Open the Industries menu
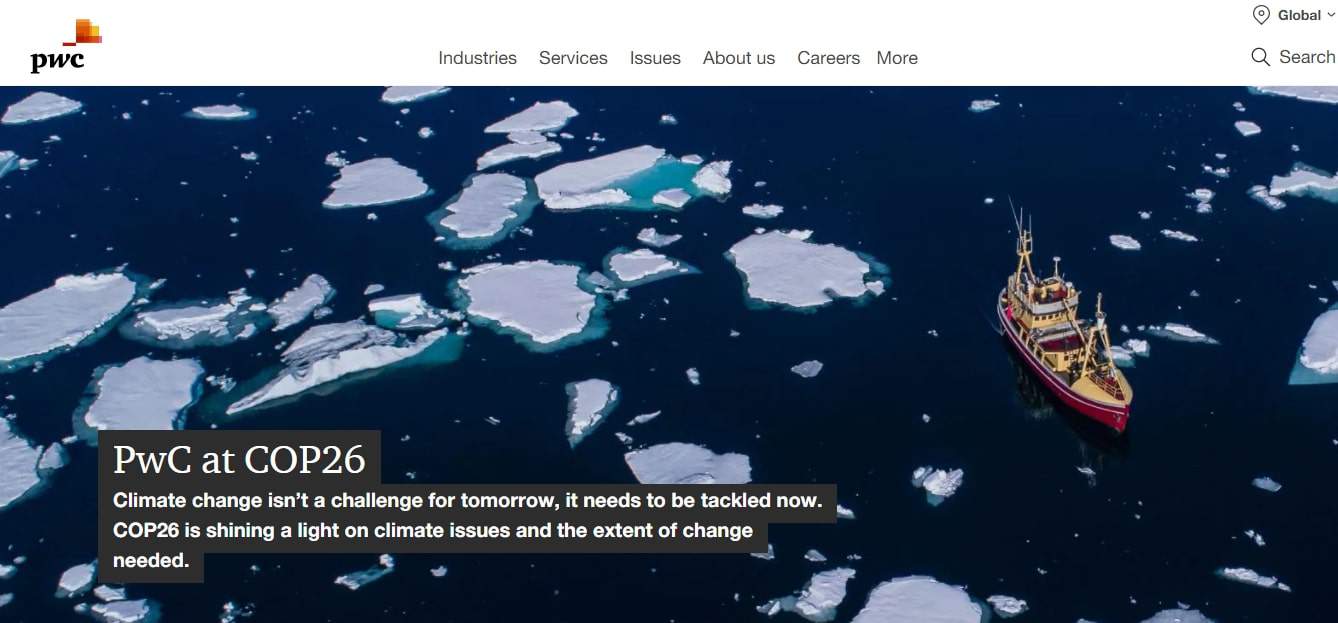This screenshot has height=623, width=1338. click(477, 58)
